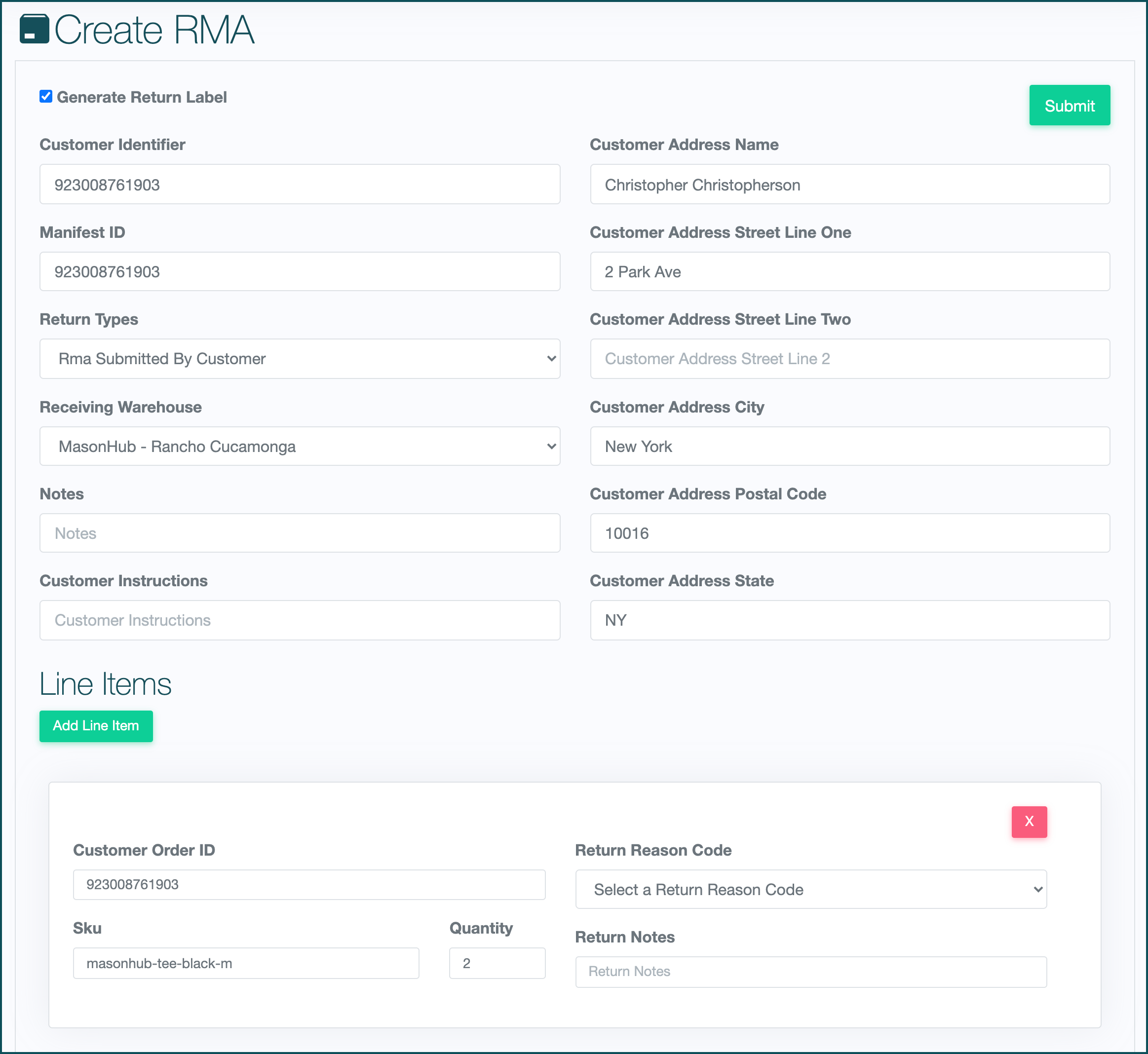The image size is (1148, 1054).
Task: Add a new line item
Action: pyautogui.click(x=96, y=726)
